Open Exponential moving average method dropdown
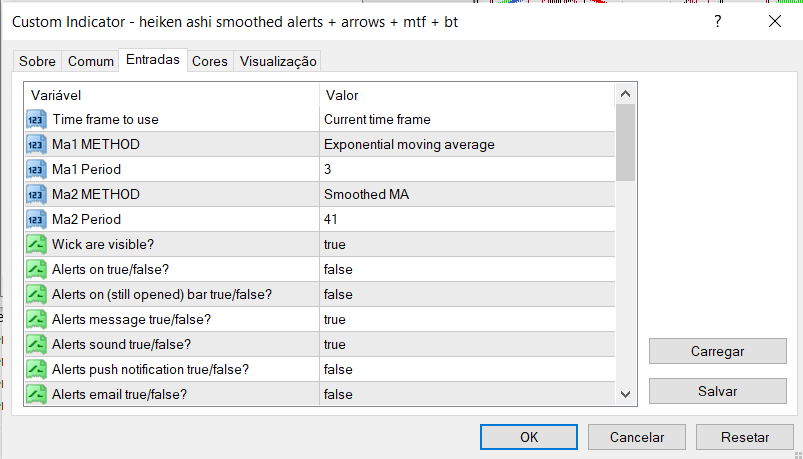 pyautogui.click(x=466, y=144)
